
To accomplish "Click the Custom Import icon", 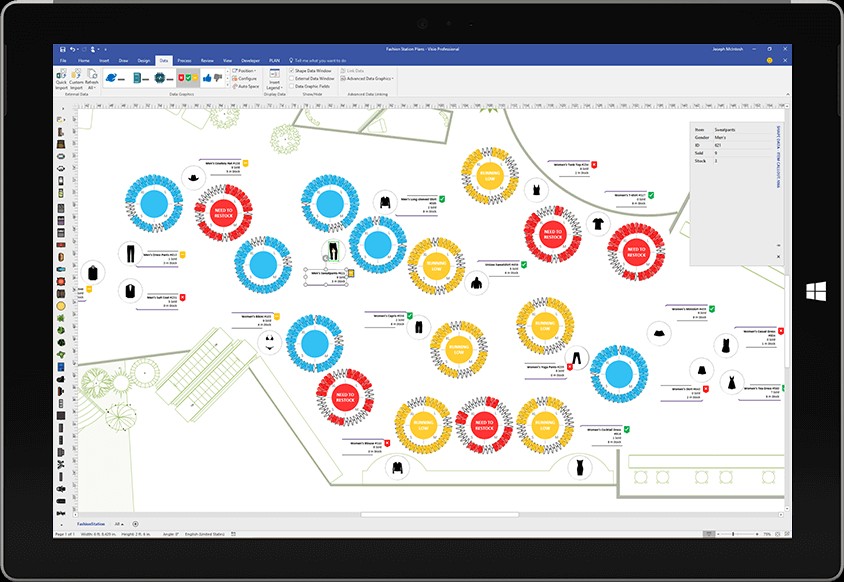I will coord(76,76).
